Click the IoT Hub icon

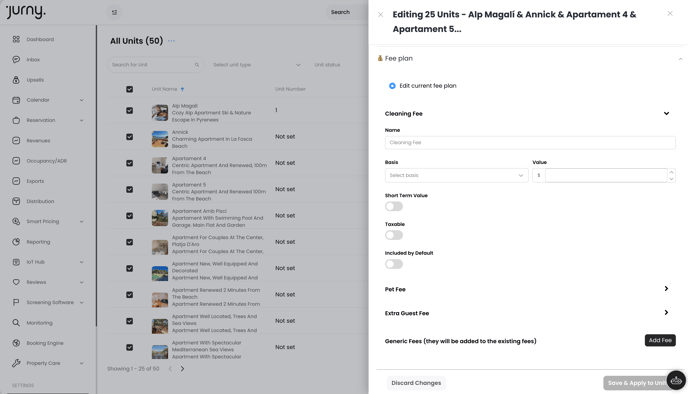tap(16, 262)
